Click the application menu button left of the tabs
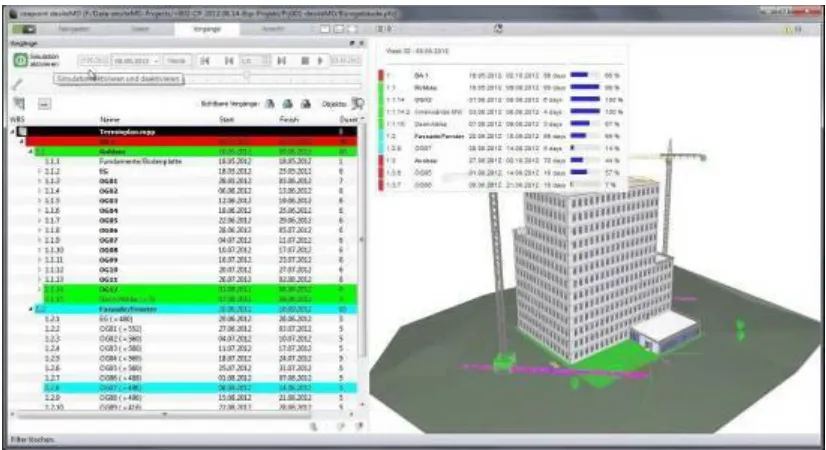The image size is (826, 450). click(x=24, y=29)
